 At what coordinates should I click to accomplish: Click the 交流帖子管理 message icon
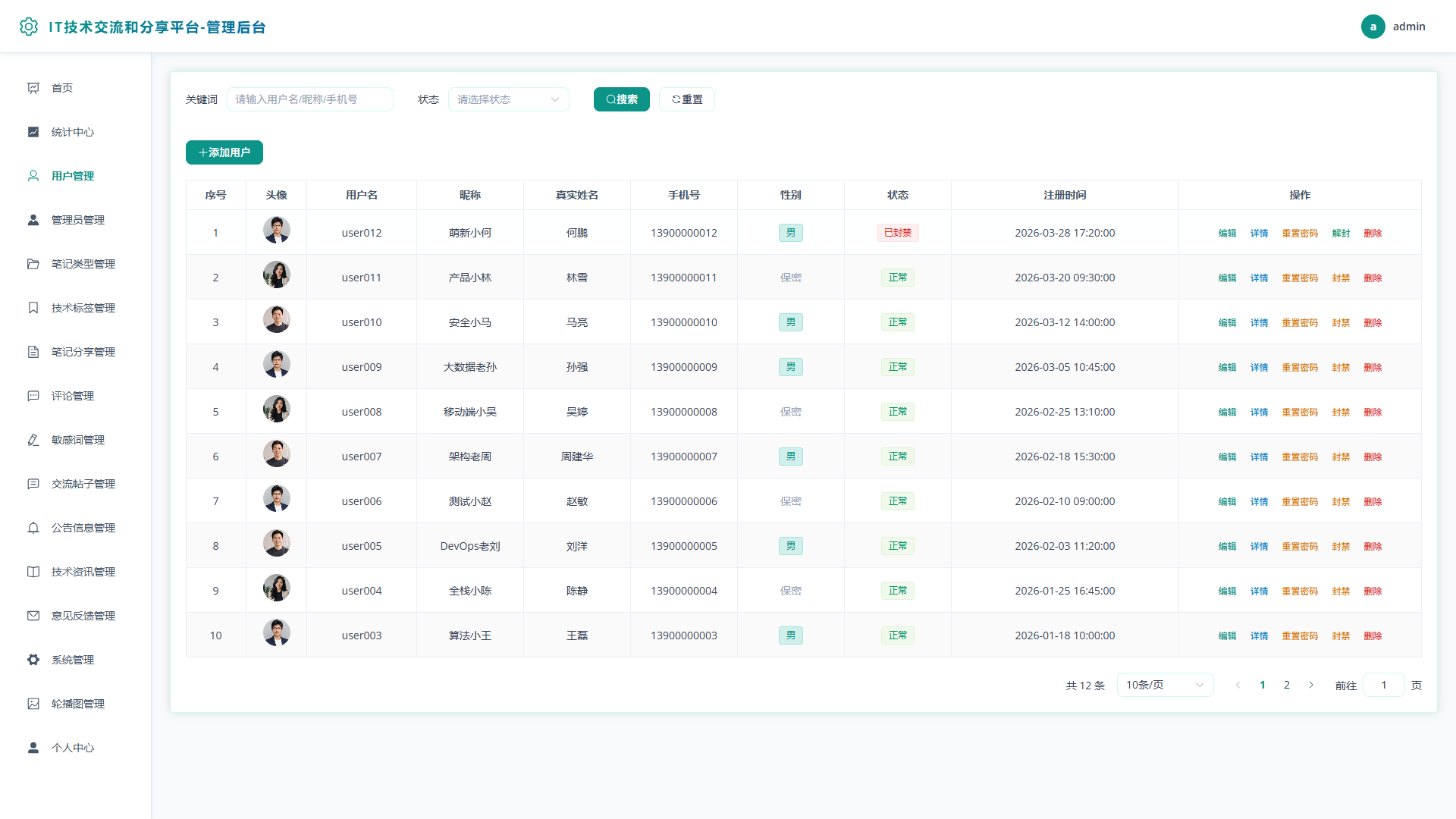pos(33,484)
